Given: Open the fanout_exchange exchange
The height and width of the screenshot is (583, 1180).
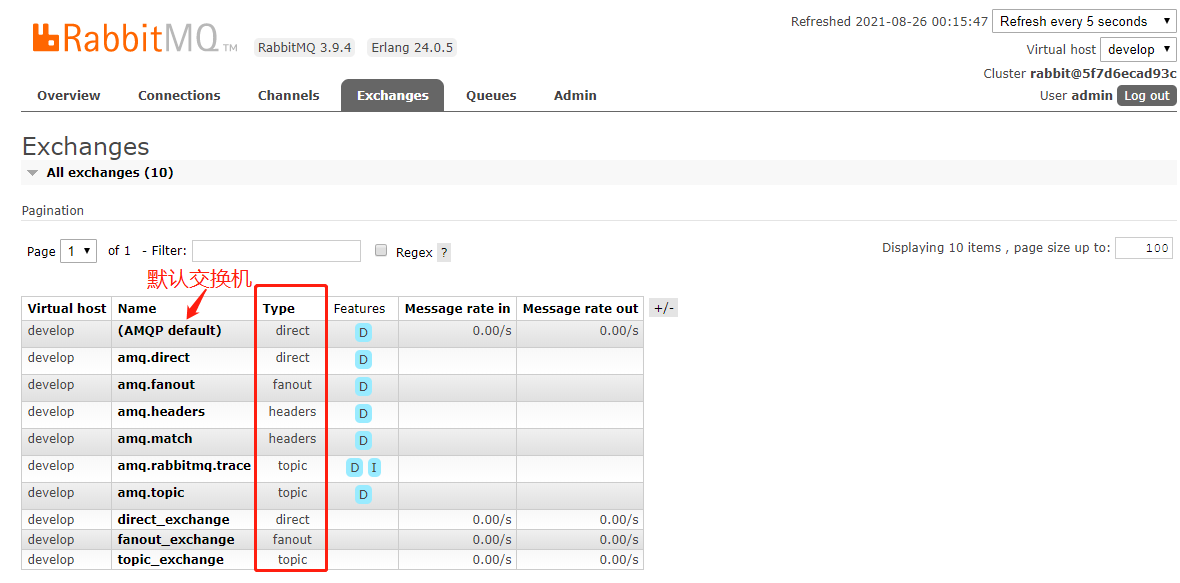Looking at the screenshot, I should [176, 539].
